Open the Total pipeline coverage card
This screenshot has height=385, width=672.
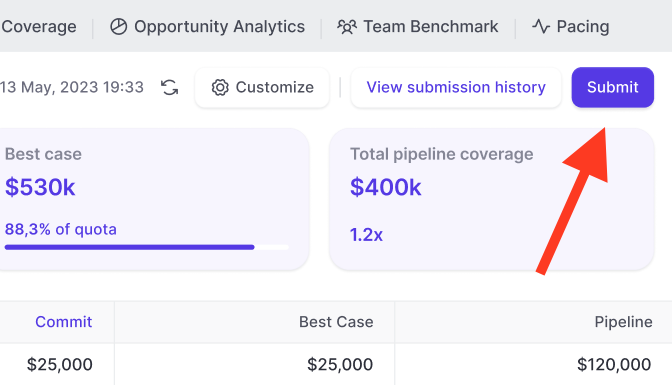click(492, 199)
